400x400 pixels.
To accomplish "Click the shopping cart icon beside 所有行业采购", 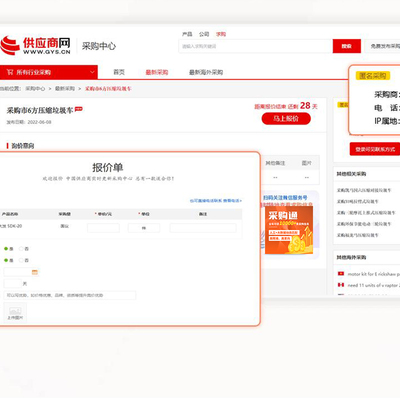I will [10, 72].
